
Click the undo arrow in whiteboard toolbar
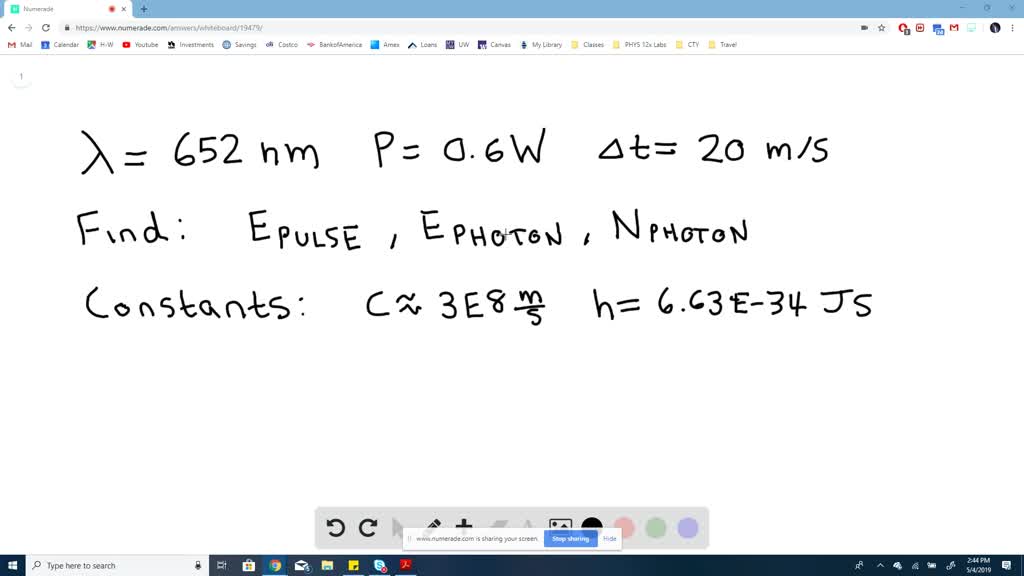pyautogui.click(x=336, y=528)
